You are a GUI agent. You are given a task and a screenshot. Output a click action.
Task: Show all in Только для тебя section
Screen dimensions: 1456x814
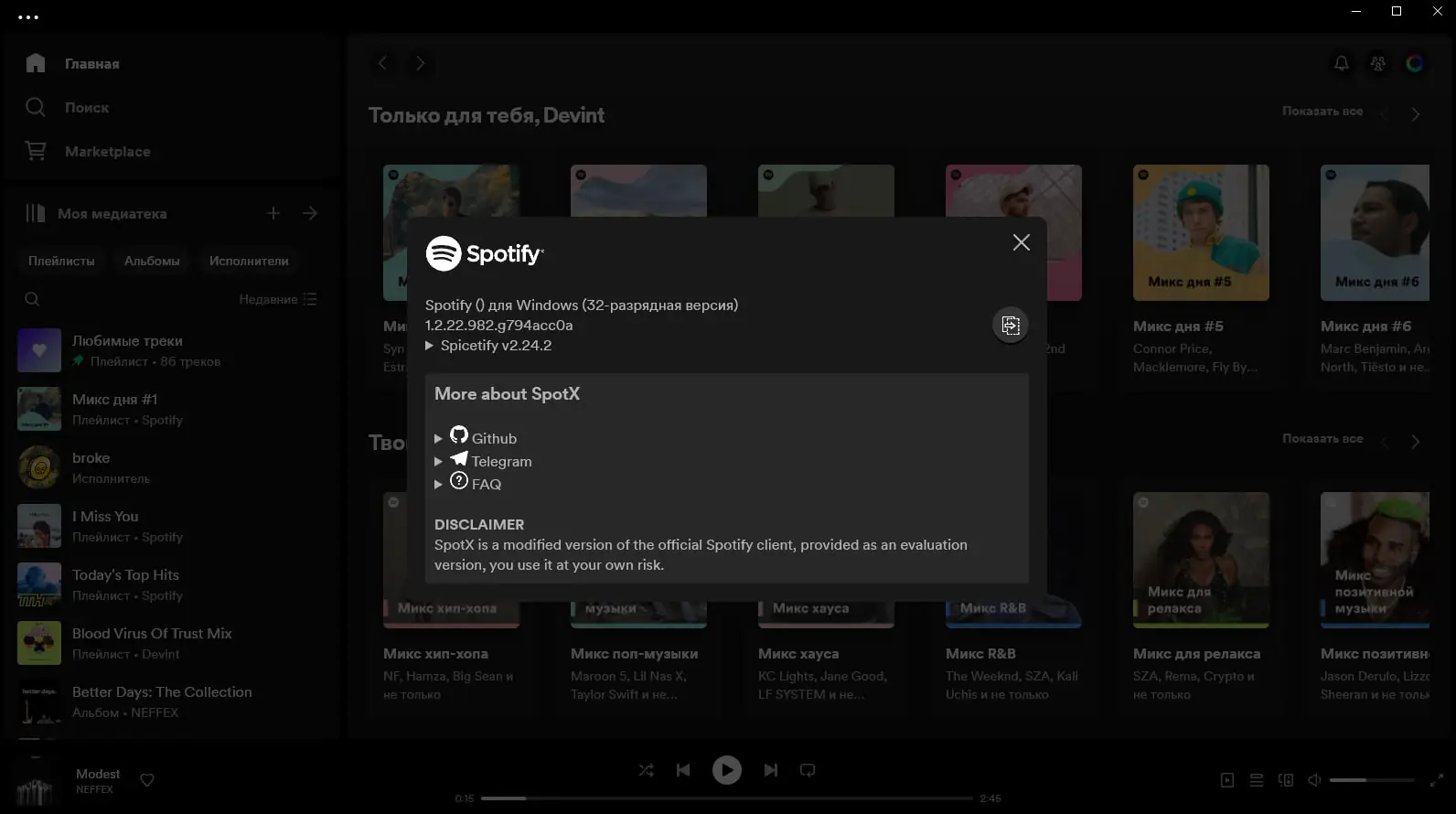tap(1322, 111)
